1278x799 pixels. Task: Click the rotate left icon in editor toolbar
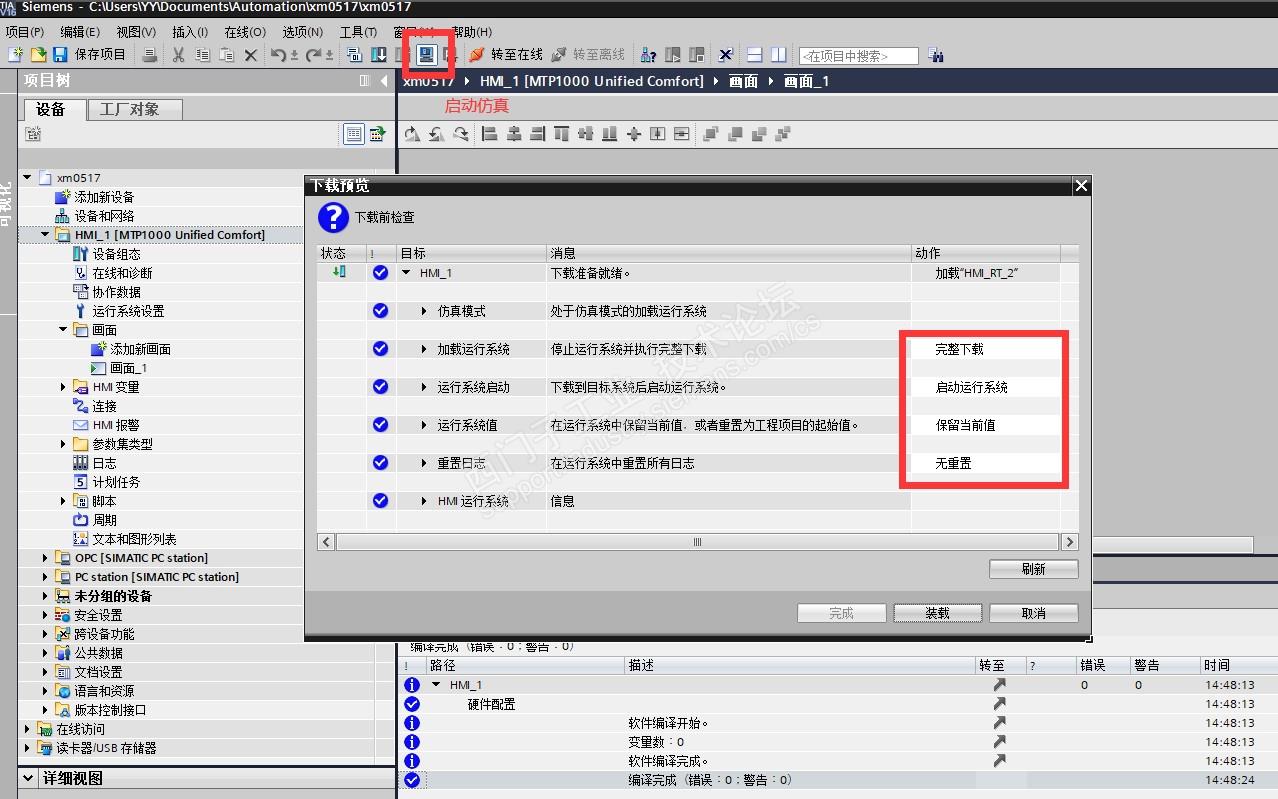point(436,134)
